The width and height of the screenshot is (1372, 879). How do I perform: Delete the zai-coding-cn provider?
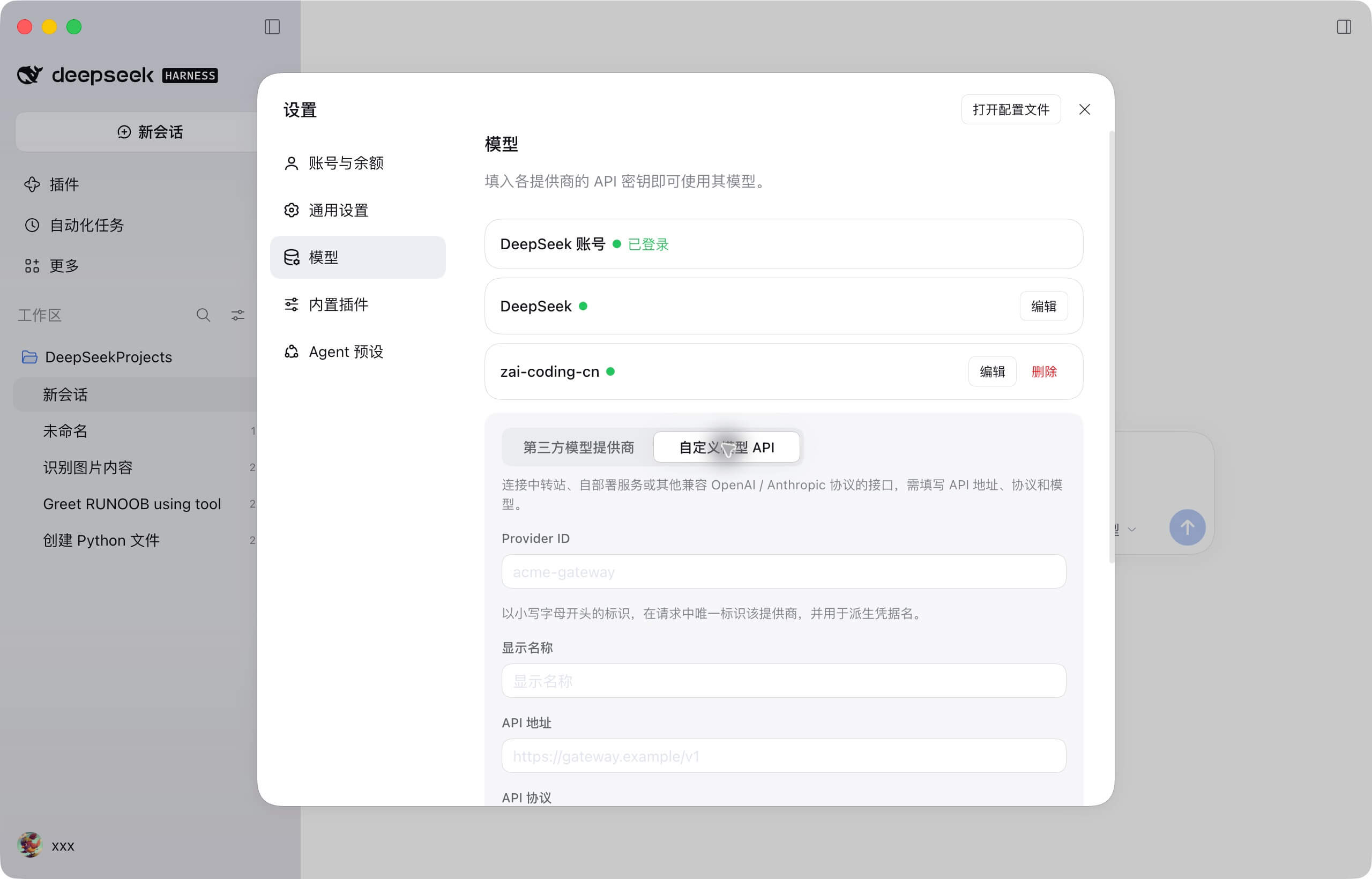[x=1044, y=371]
